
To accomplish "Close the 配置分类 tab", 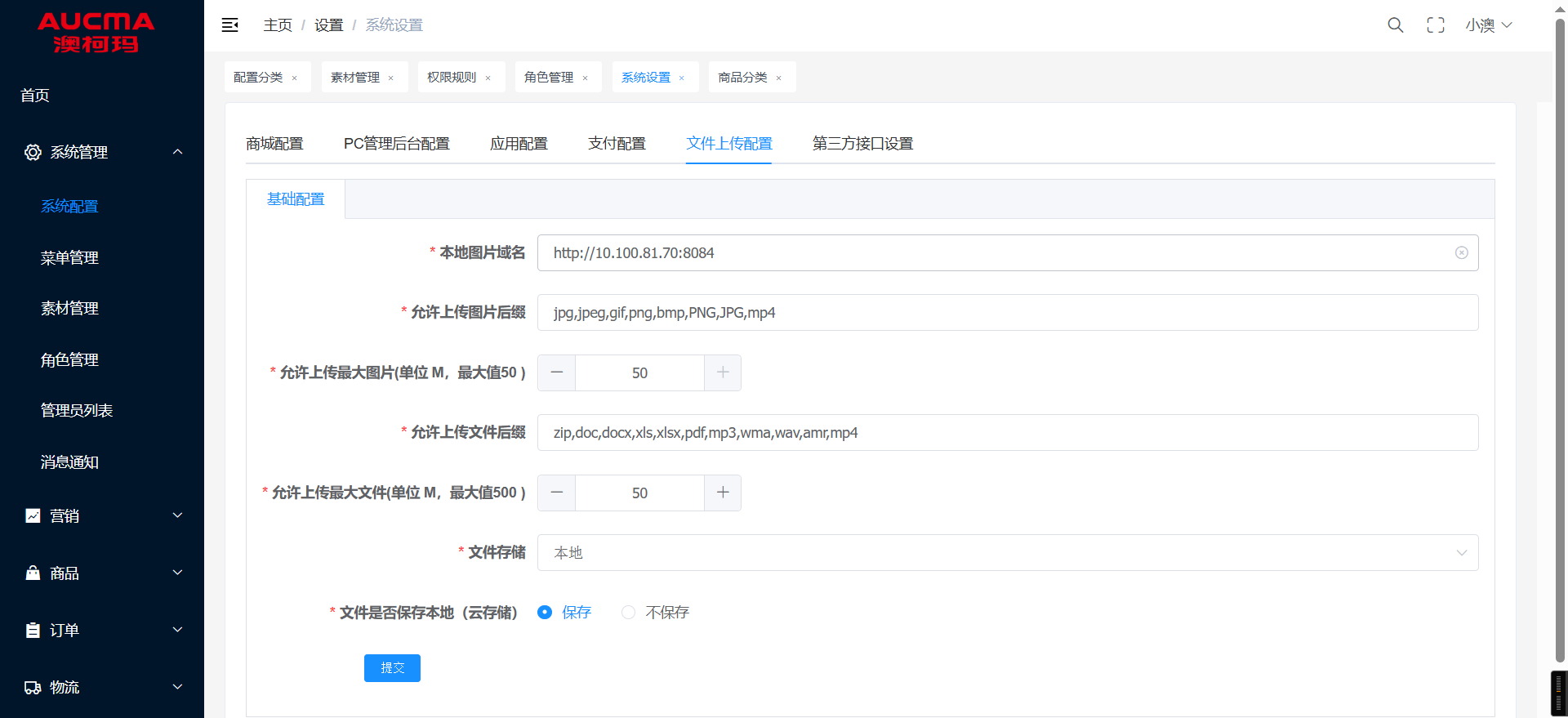I will pyautogui.click(x=295, y=78).
